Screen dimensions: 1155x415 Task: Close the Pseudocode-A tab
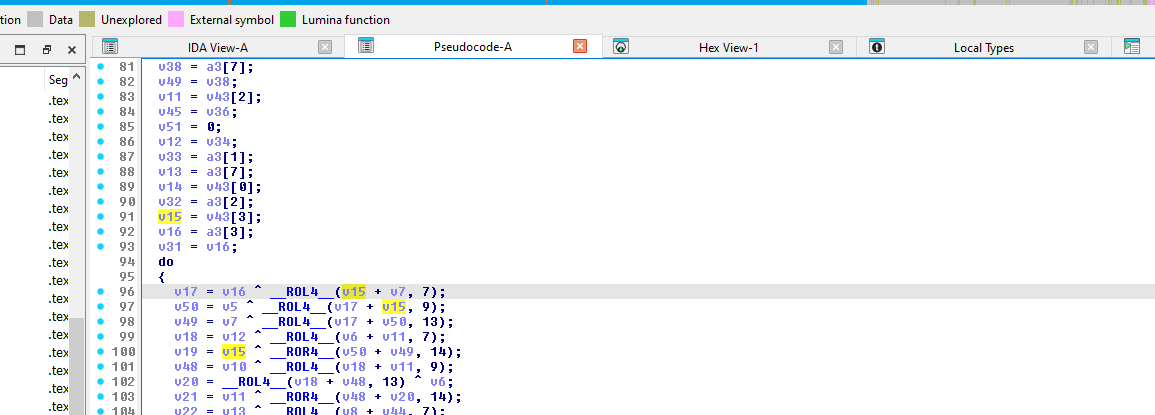[x=580, y=47]
